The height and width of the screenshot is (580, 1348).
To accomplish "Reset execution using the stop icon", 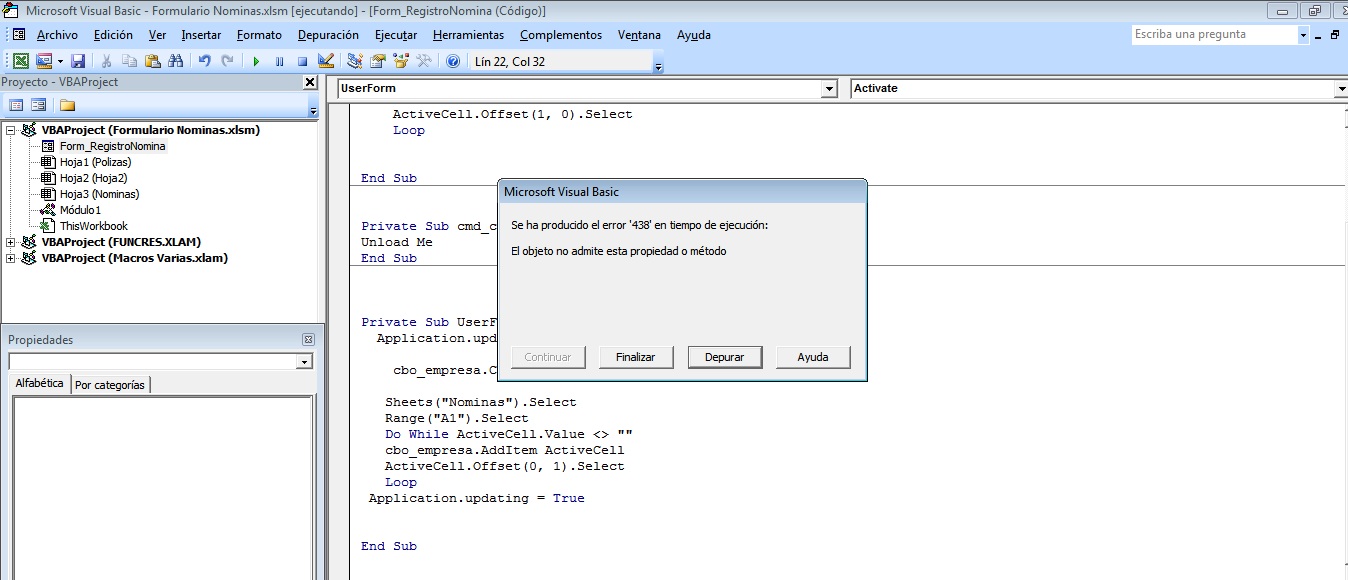I will tap(302, 60).
